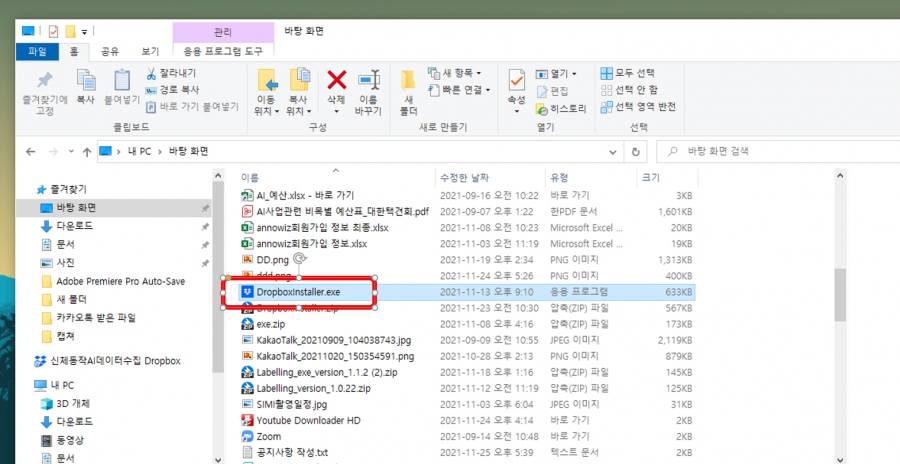Click the Delete (삭제) red X icon
The height and width of the screenshot is (464, 900).
click(337, 81)
